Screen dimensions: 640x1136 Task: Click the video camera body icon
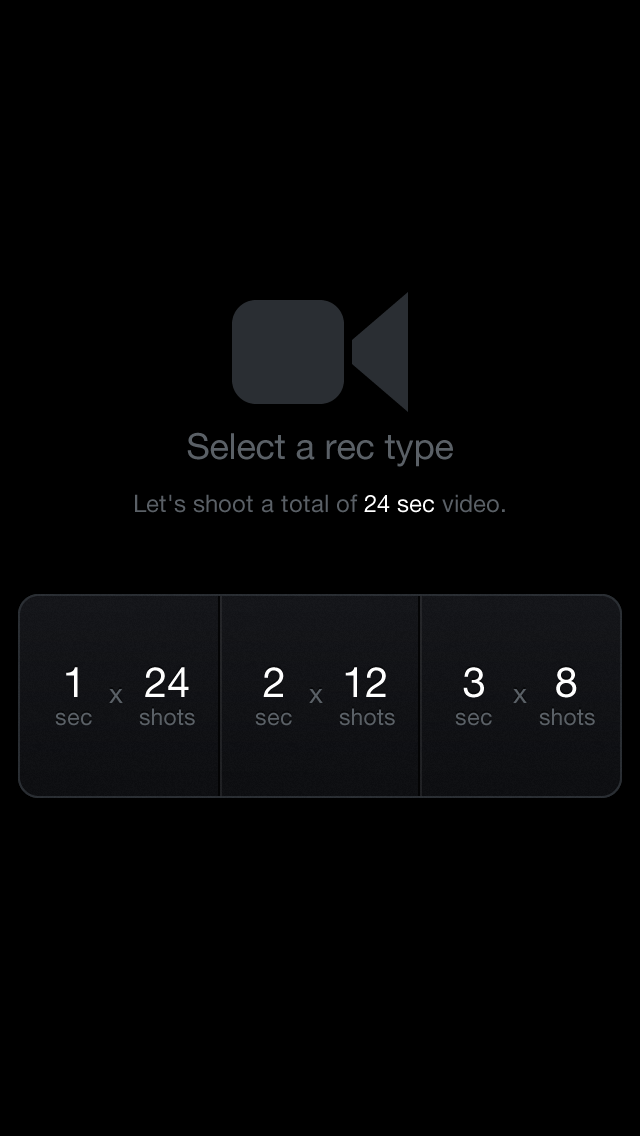[288, 352]
